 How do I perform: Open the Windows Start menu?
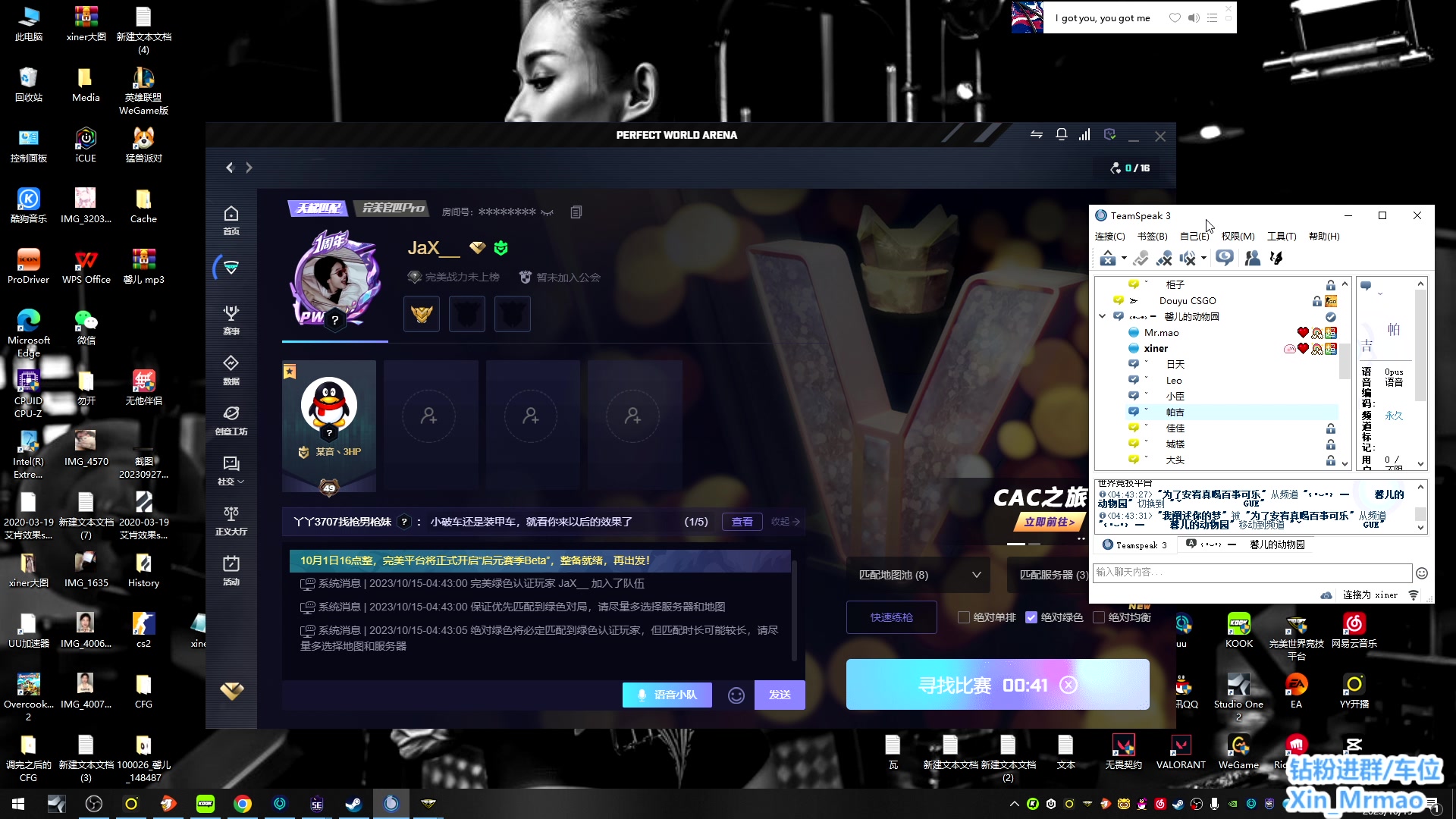coord(18,804)
